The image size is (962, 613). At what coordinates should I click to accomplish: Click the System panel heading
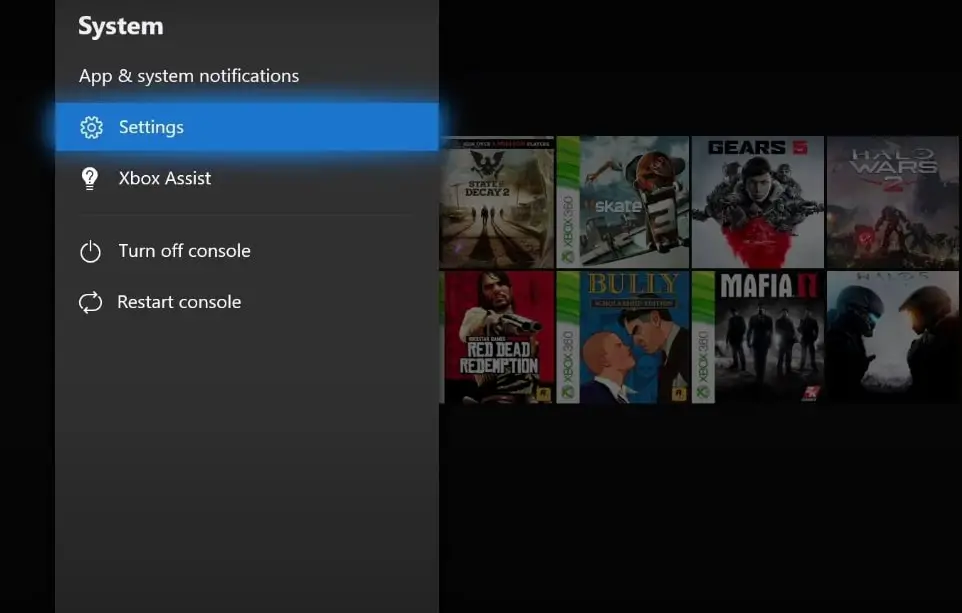121,26
